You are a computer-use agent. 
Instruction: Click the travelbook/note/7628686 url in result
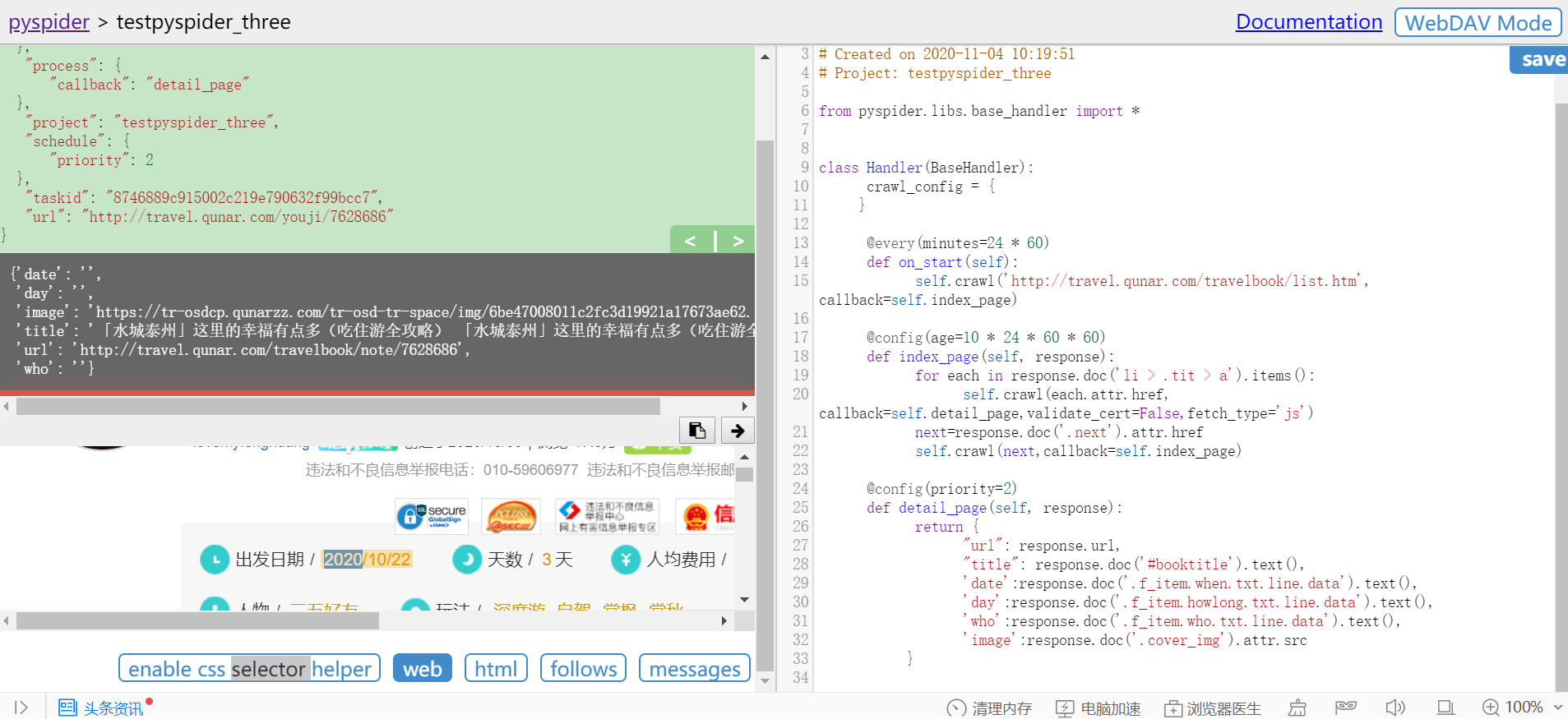coord(269,350)
